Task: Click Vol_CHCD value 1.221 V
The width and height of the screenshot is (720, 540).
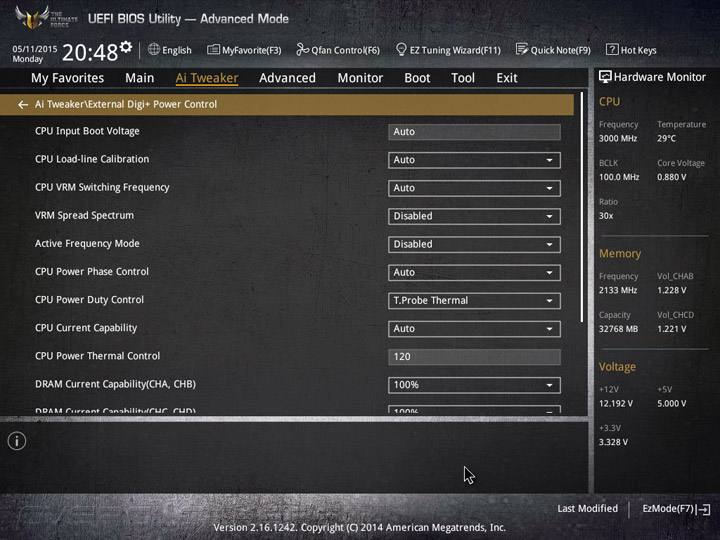Action: pos(671,329)
